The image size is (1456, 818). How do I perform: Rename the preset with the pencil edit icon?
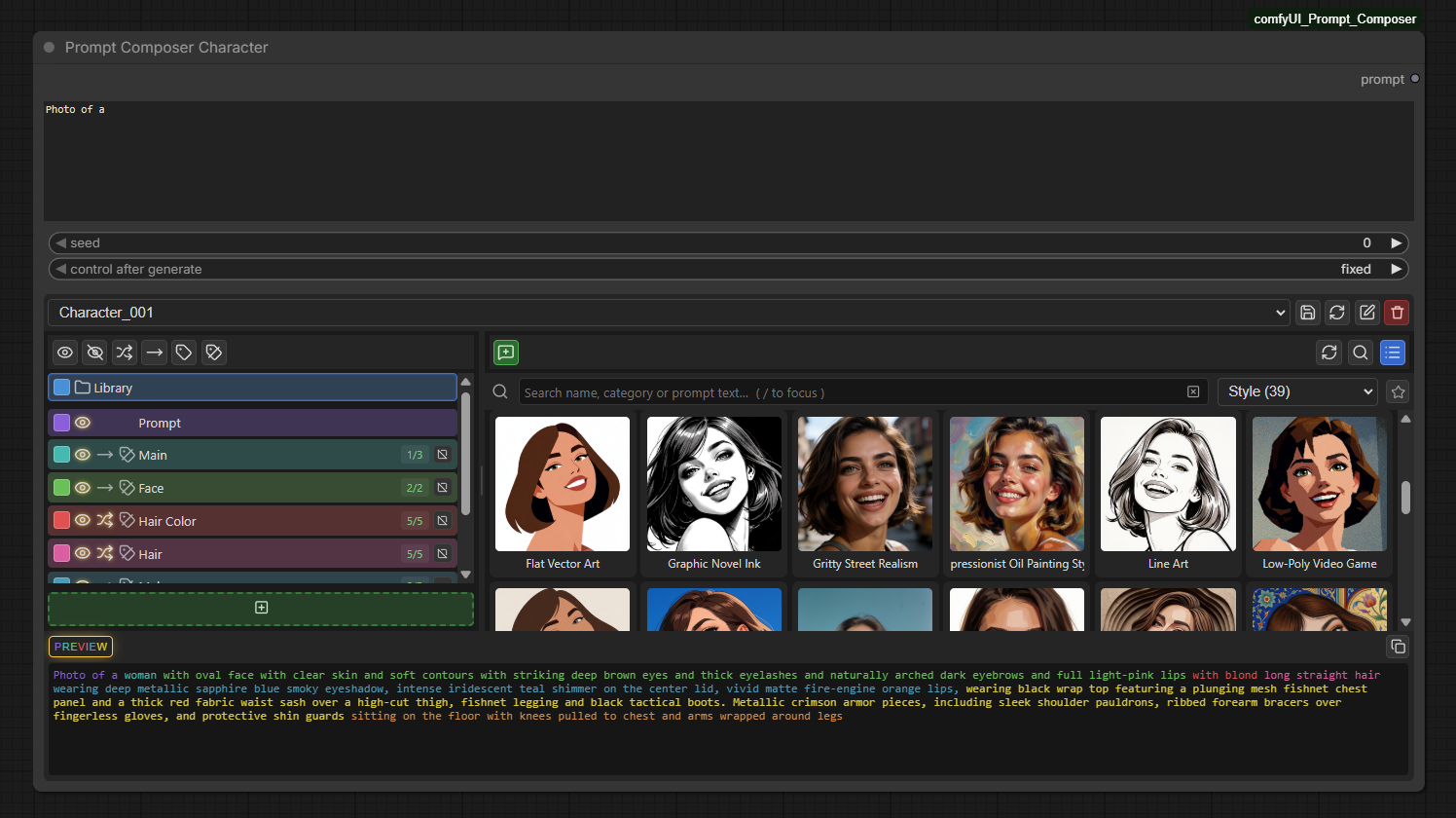coord(1367,313)
